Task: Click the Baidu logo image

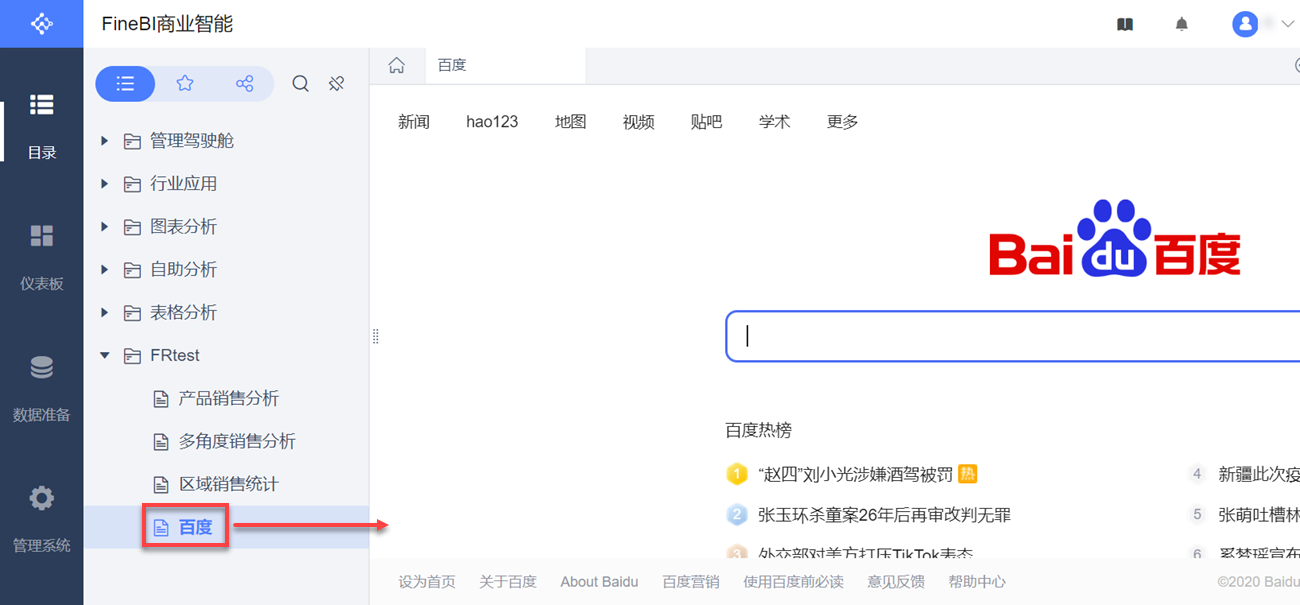Action: coord(1115,238)
